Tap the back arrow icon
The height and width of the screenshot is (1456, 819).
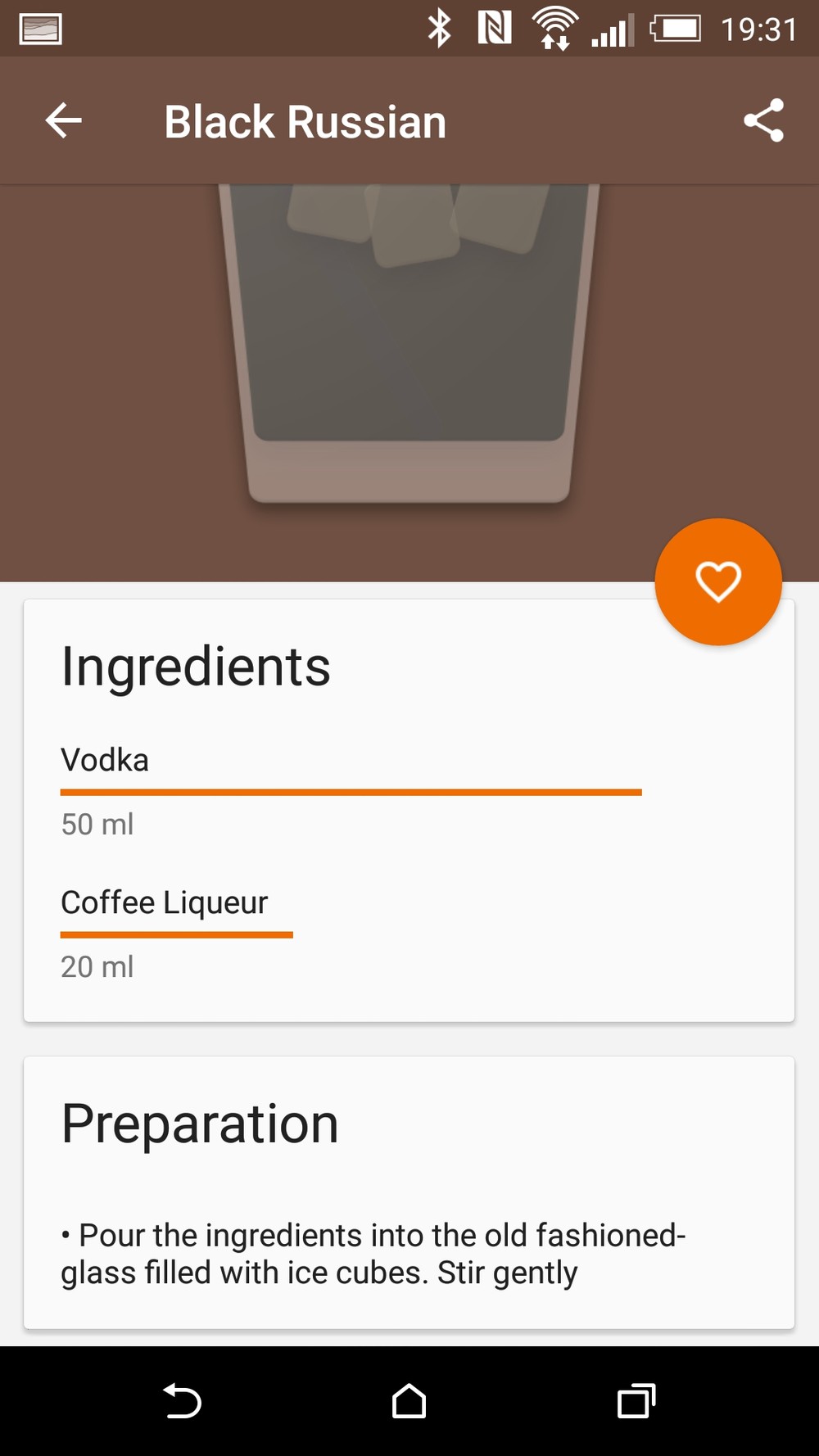(x=63, y=121)
